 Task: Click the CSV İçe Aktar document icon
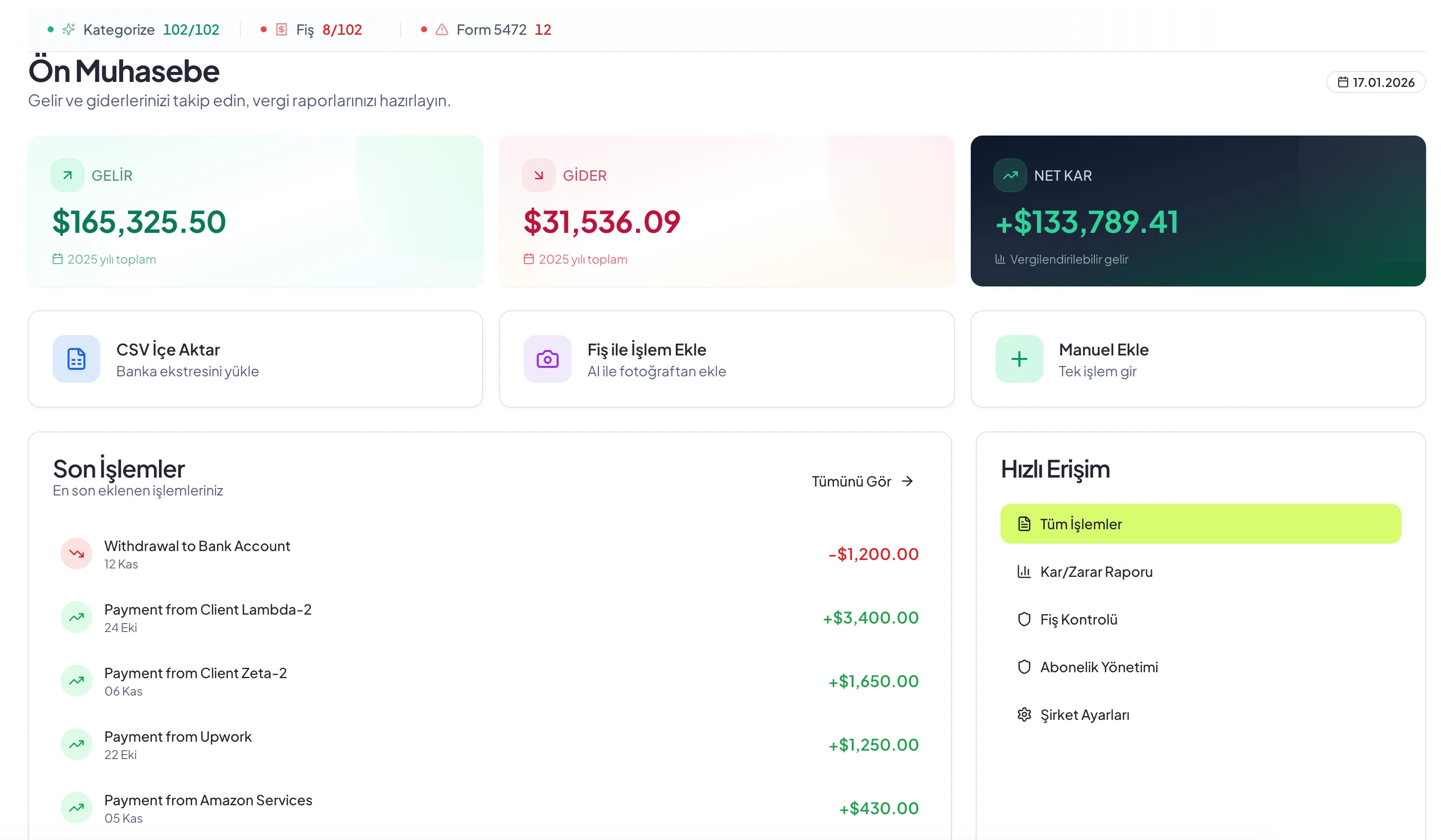tap(76, 359)
